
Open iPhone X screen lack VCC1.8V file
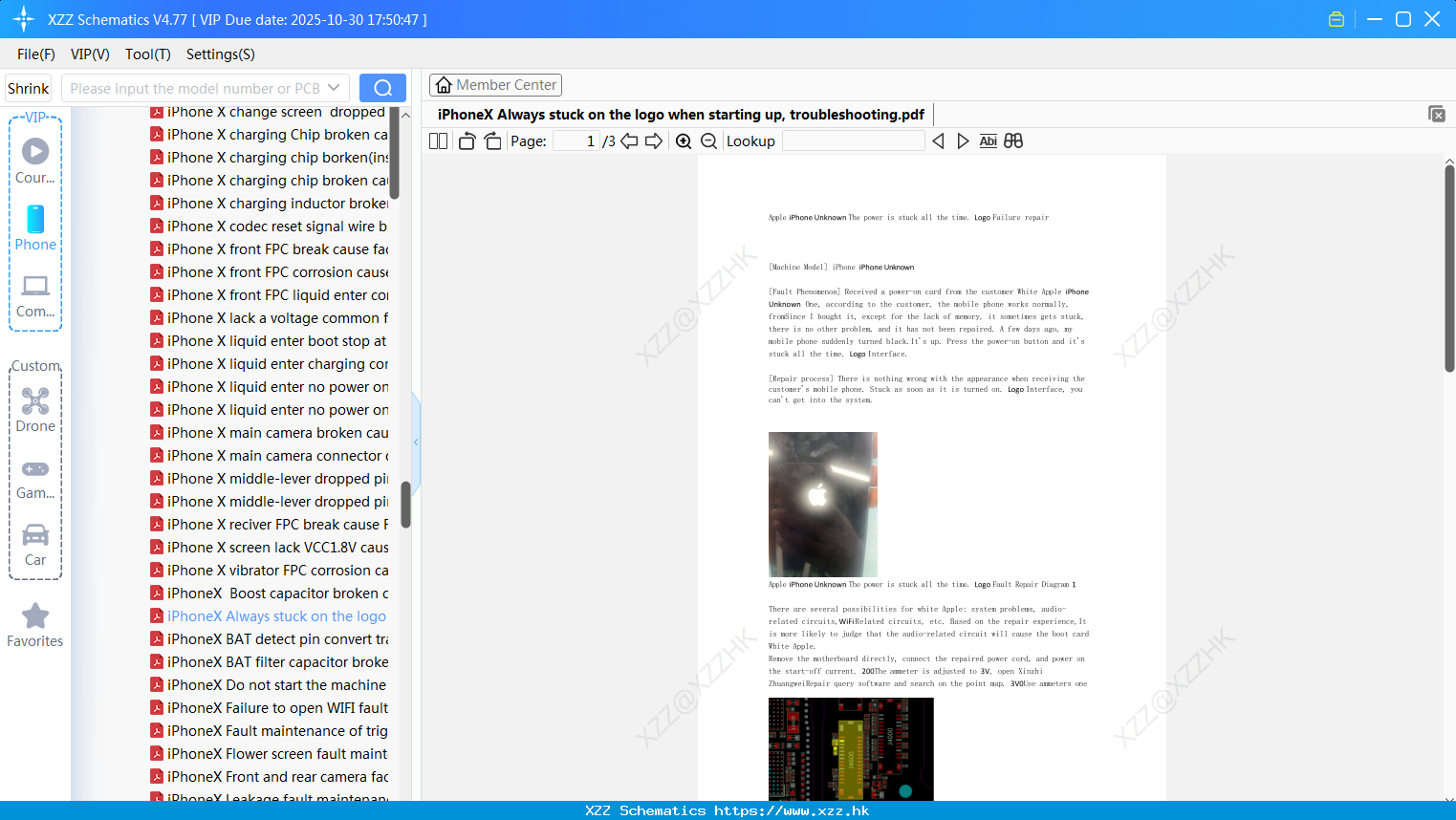pos(270,548)
